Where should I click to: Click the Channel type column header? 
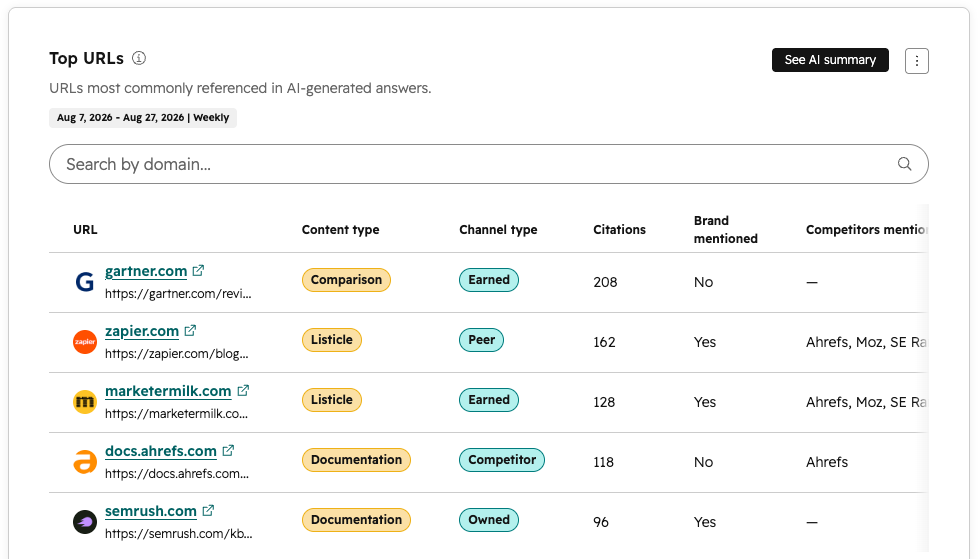[x=498, y=229]
